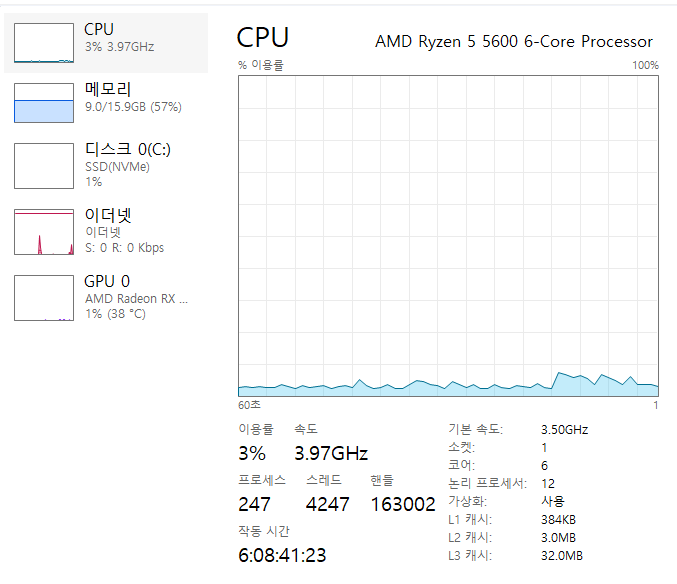Click the 3.97GHz speed value
Screen dimensions: 677x584
331,453
